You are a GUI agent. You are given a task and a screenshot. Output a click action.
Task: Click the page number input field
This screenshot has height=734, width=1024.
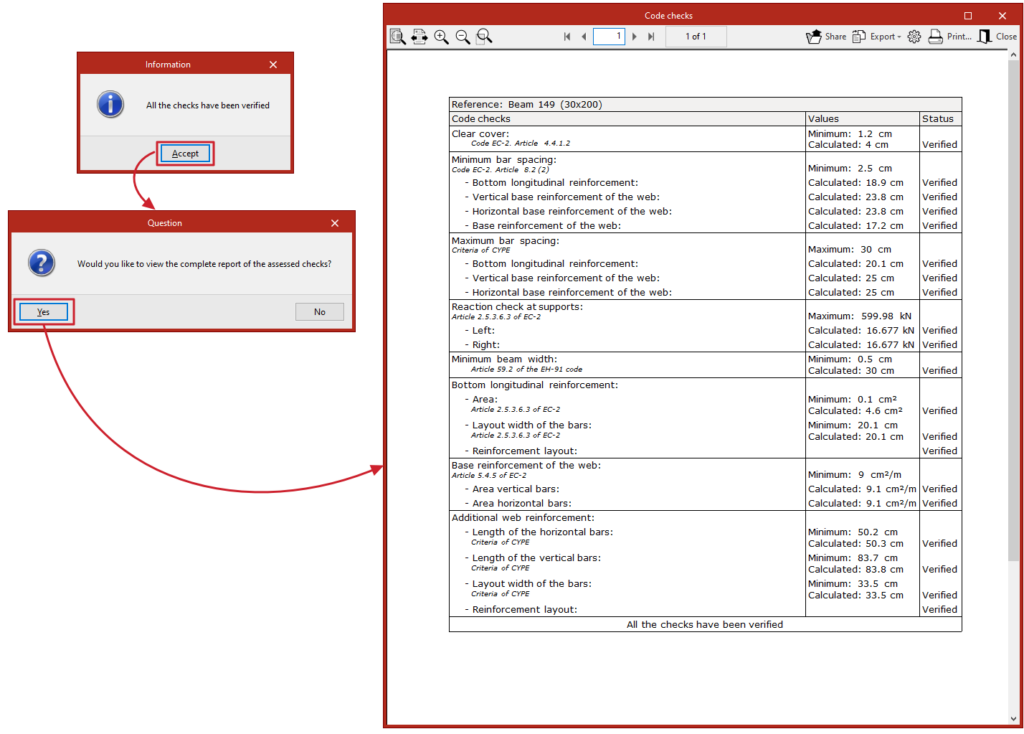point(609,37)
